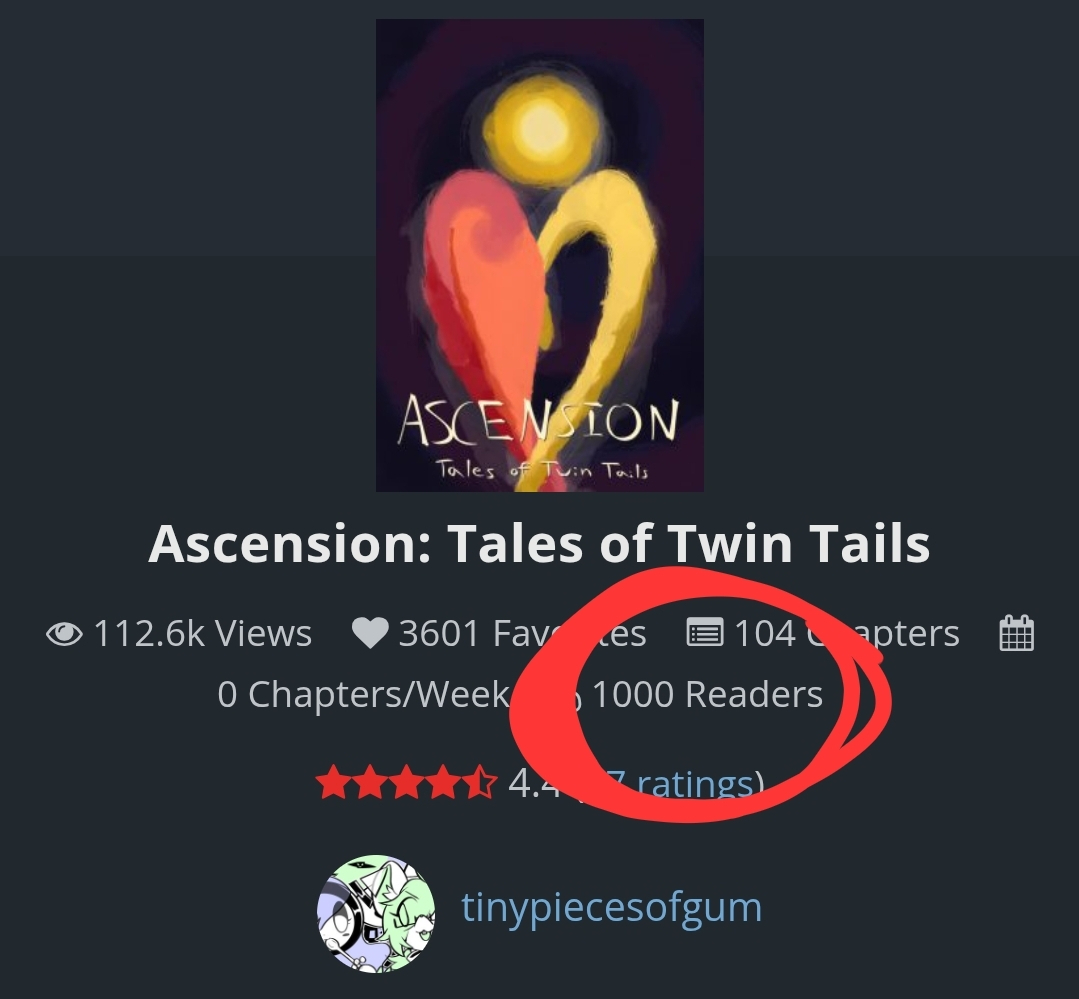Click the 3601 Favorites count
The height and width of the screenshot is (999, 1079).
[522, 633]
